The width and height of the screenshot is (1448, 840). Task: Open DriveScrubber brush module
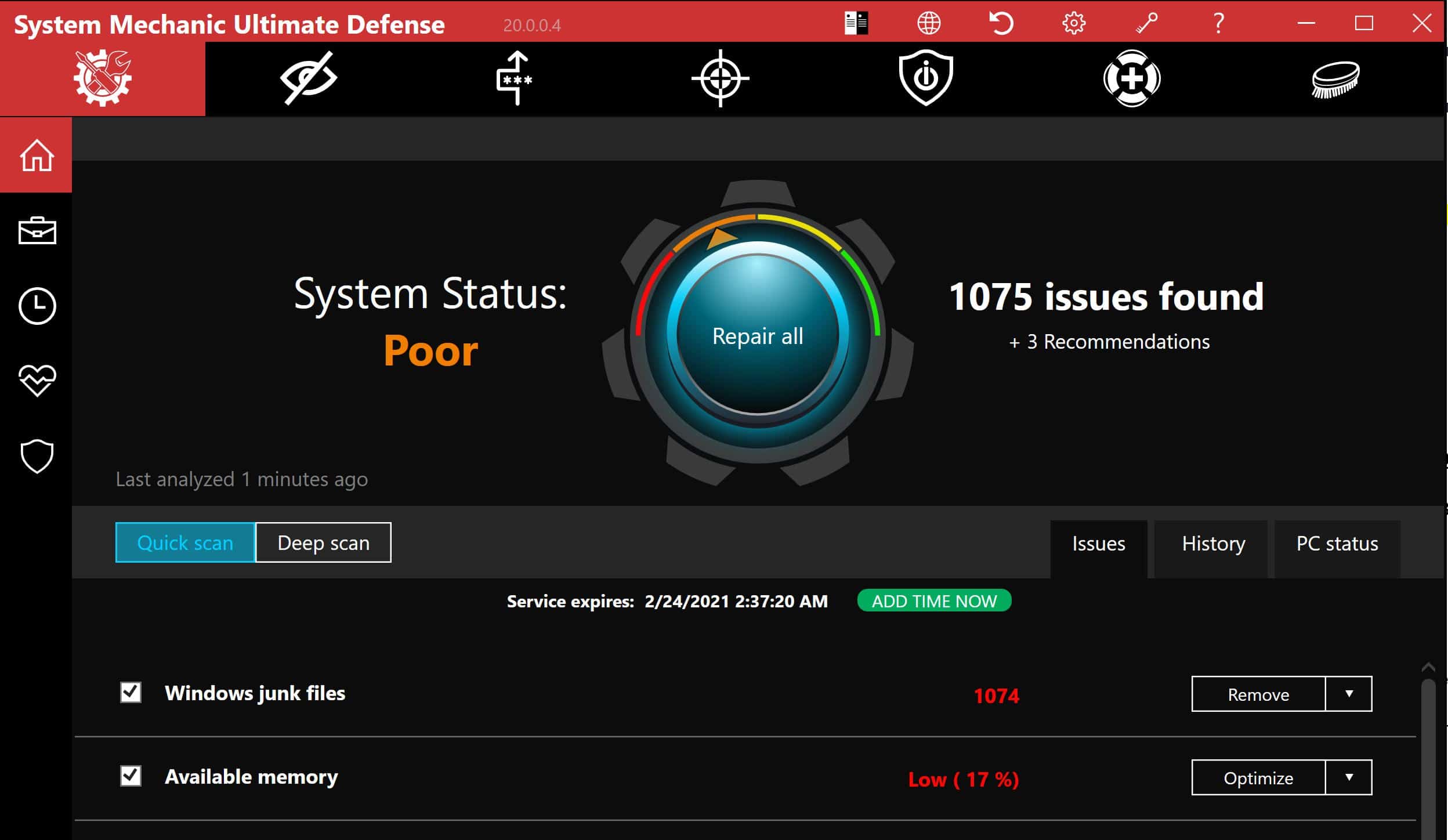[1336, 79]
